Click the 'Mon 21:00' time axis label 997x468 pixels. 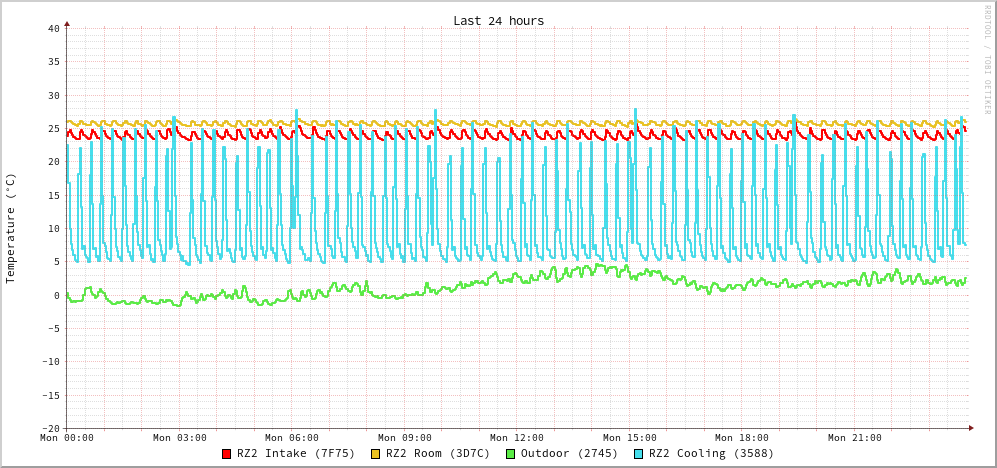point(855,438)
